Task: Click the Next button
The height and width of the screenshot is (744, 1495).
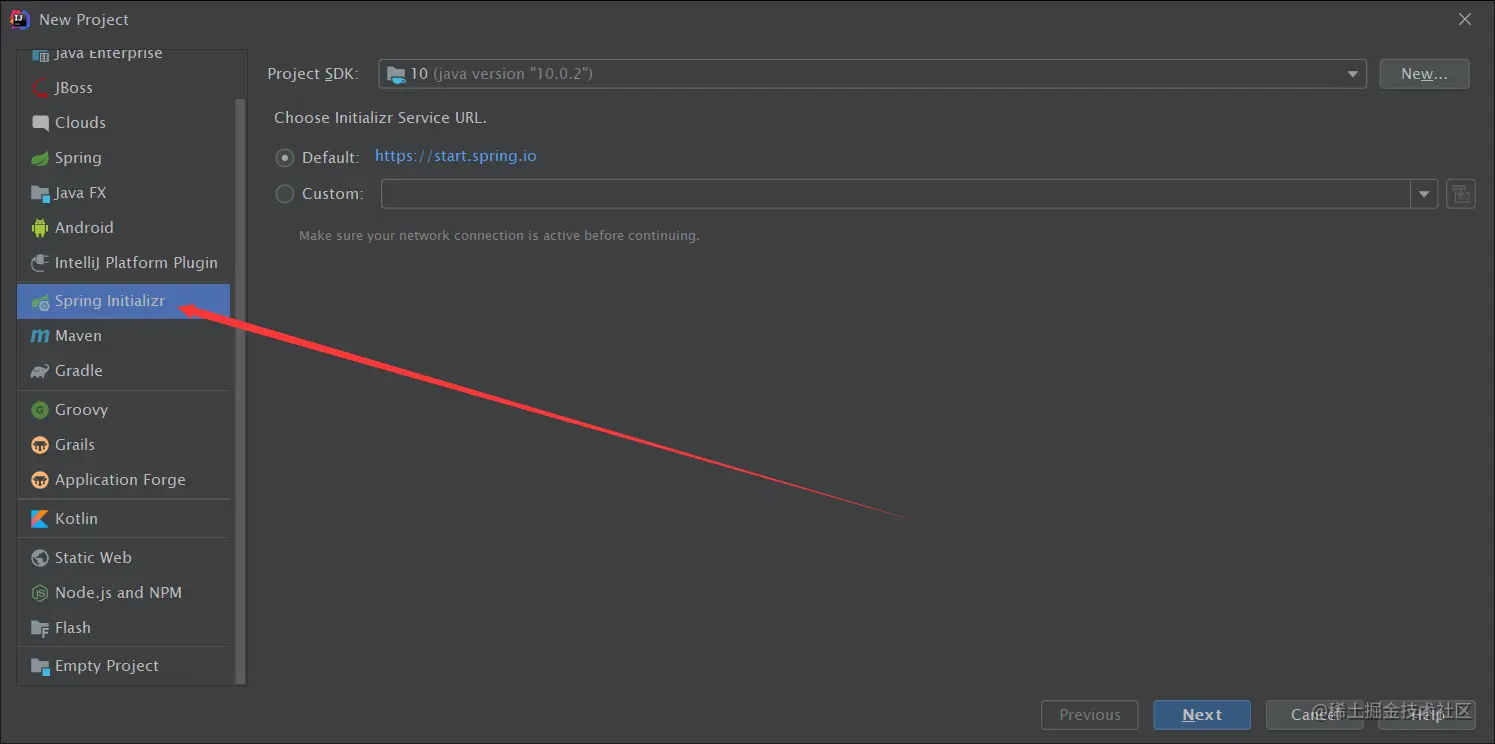Action: (1202, 715)
